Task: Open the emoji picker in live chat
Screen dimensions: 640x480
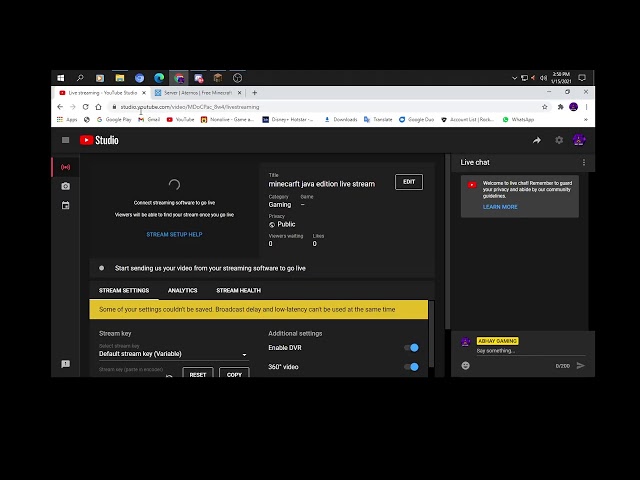Action: coord(465,365)
